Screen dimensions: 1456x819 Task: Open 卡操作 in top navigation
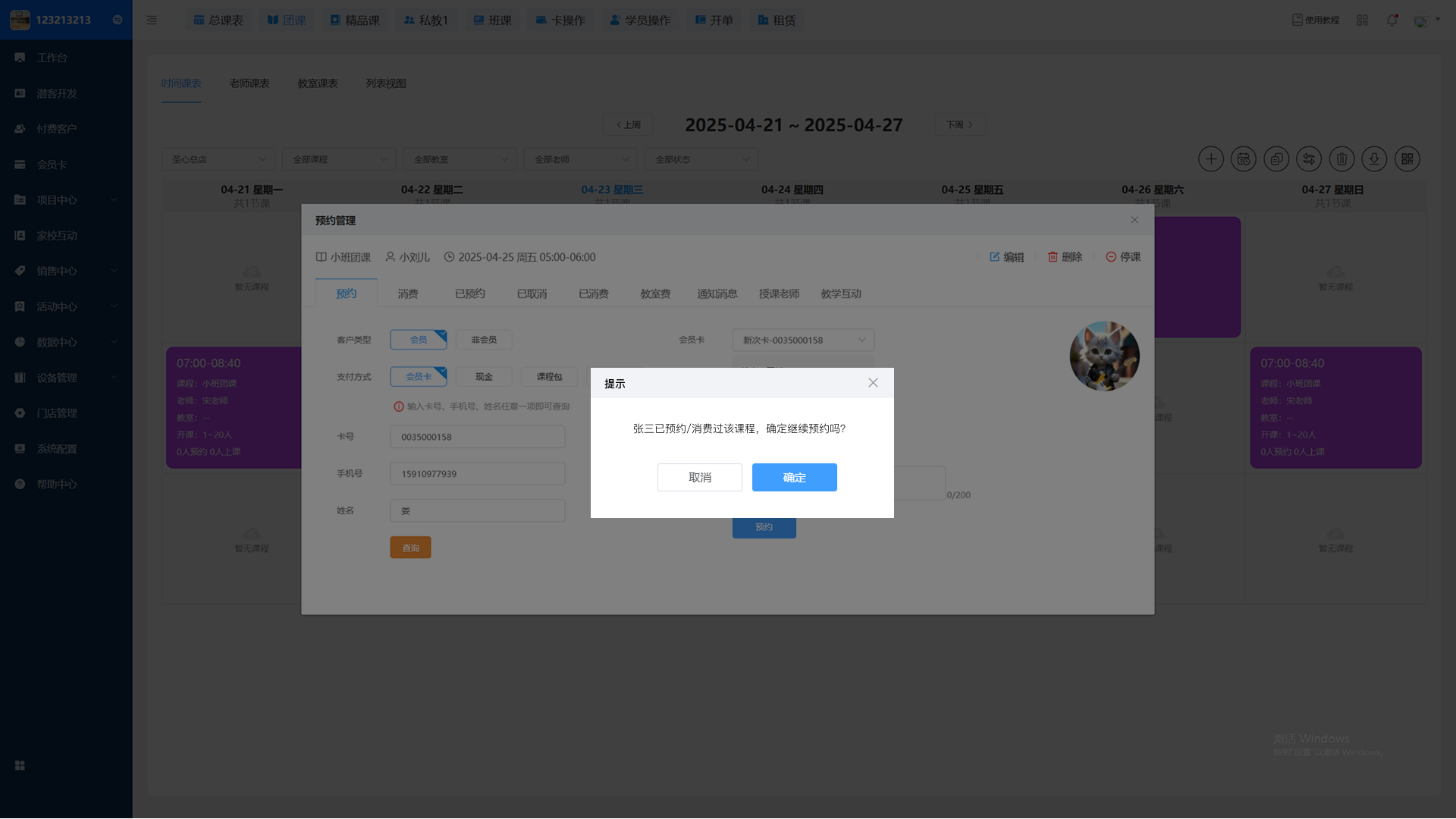[x=560, y=20]
